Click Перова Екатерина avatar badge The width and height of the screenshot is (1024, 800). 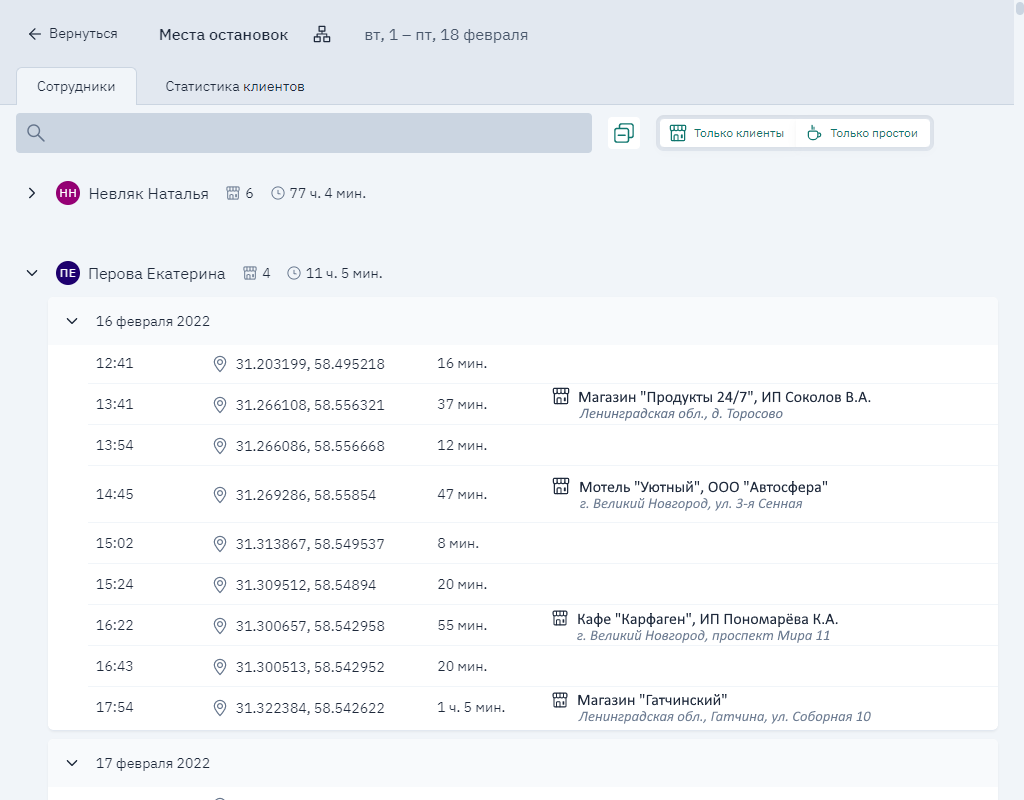coord(68,273)
